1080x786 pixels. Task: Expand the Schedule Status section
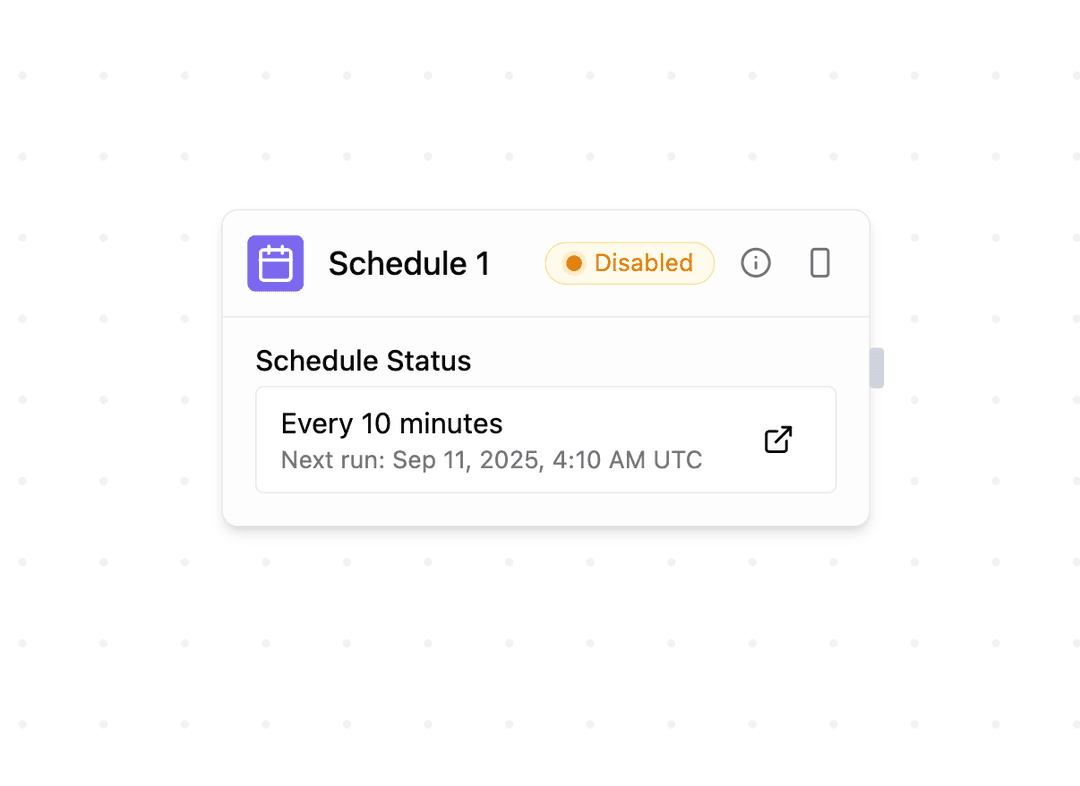[363, 361]
